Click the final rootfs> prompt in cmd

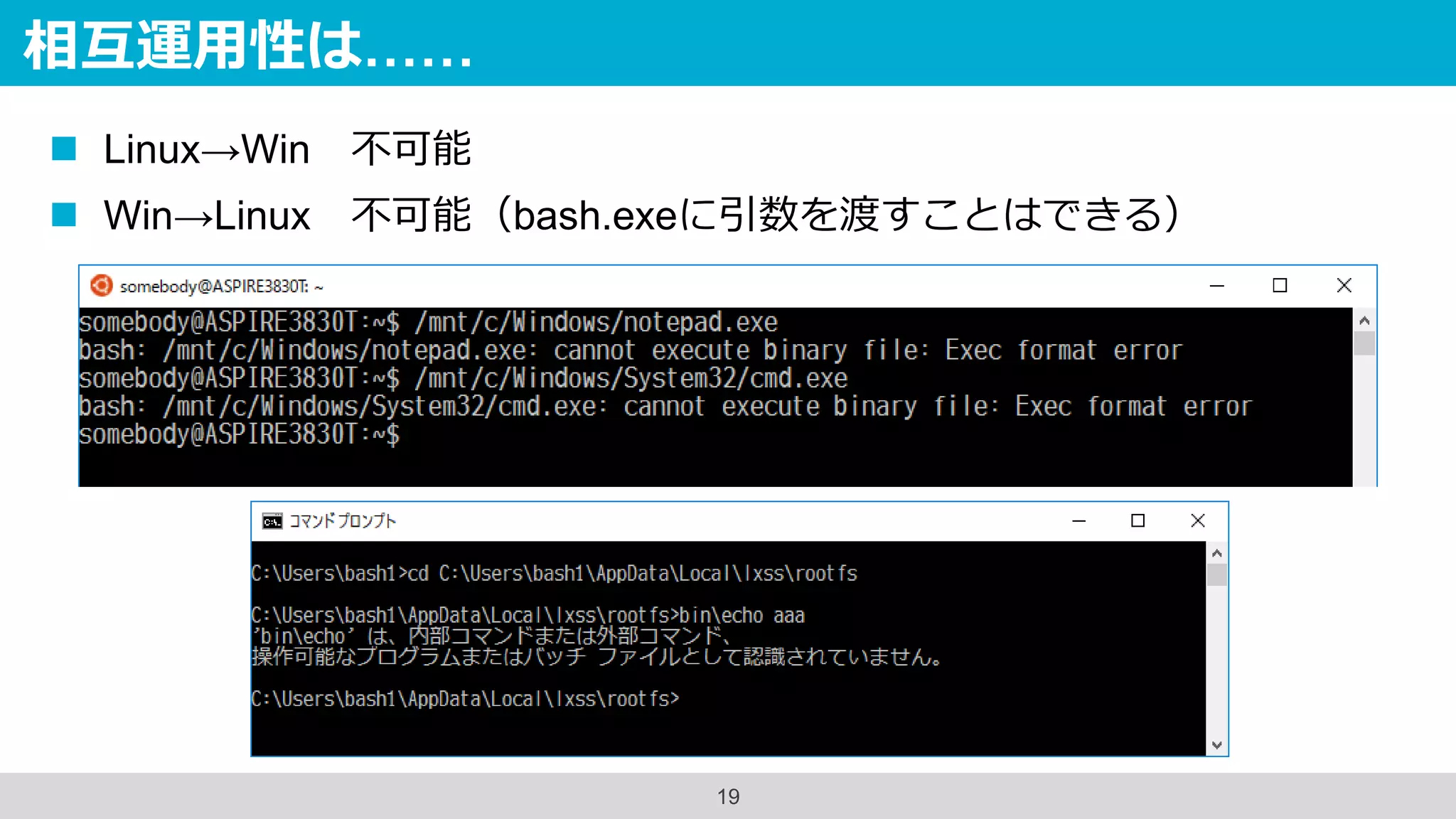[466, 700]
